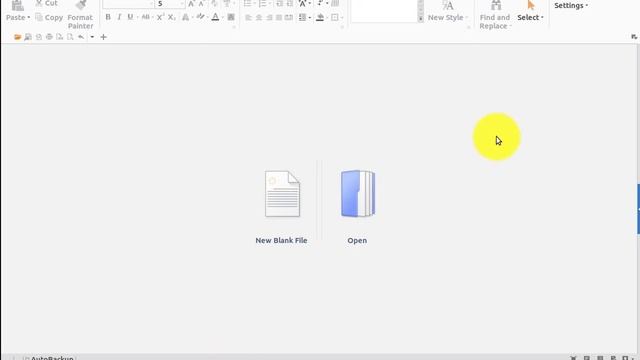Toggle Underline formatting

(130, 17)
